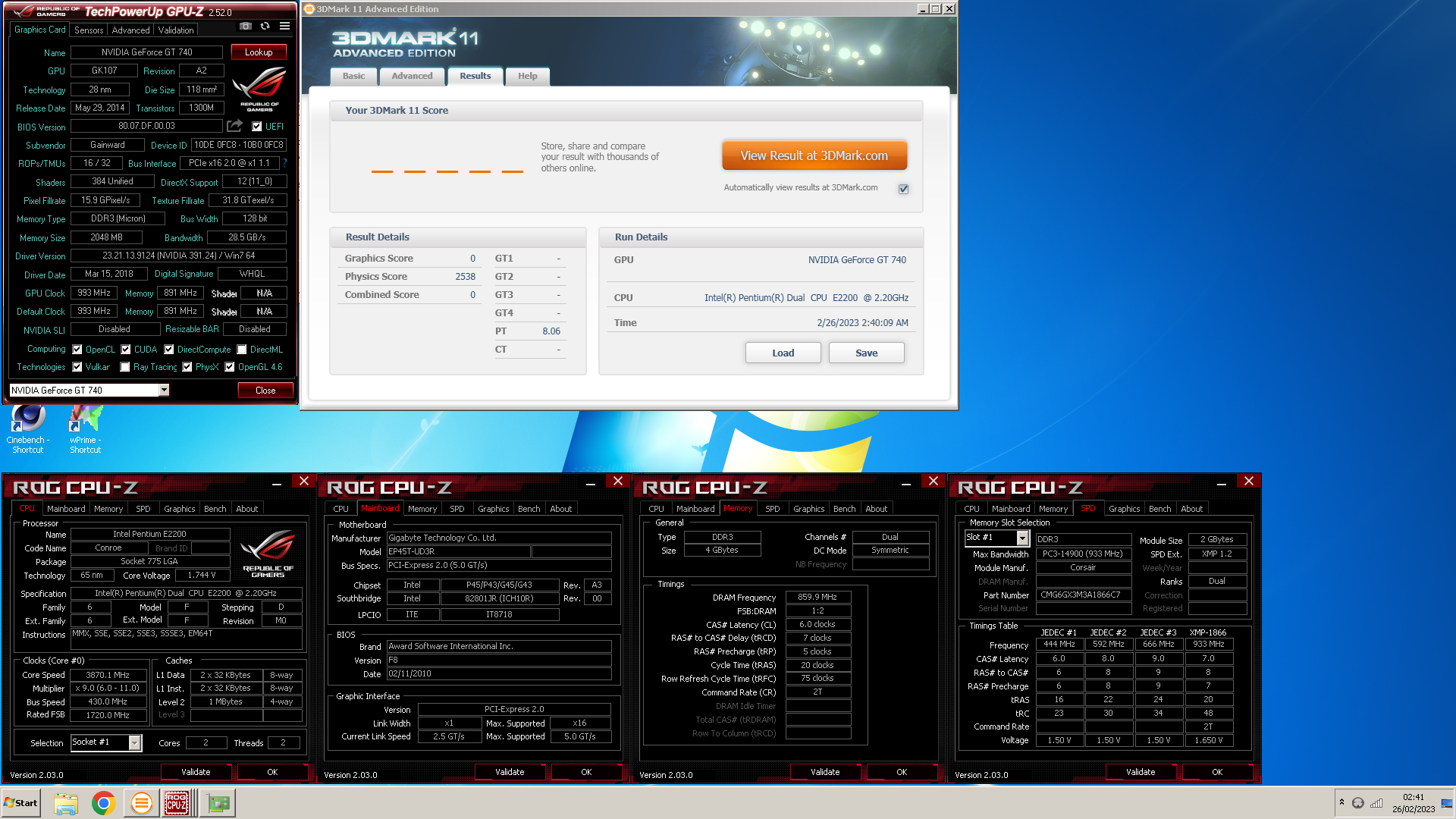Viewport: 1456px width, 819px height.
Task: Click the Part Number field CMG6GX3M3A1866C7
Action: [1084, 595]
